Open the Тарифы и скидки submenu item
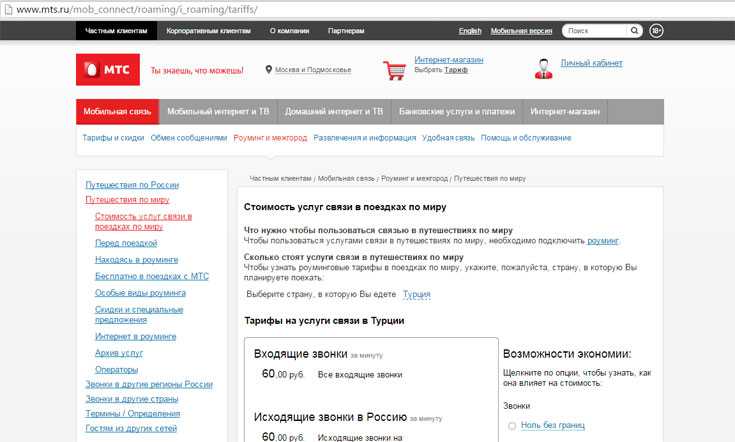This screenshot has height=442, width=735. coord(113,137)
